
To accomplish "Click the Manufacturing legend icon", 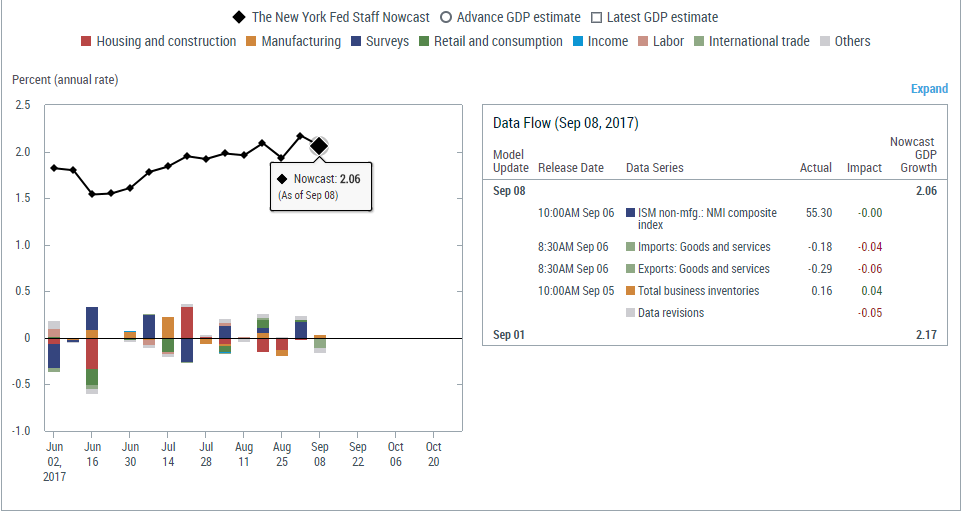I will tap(251, 42).
